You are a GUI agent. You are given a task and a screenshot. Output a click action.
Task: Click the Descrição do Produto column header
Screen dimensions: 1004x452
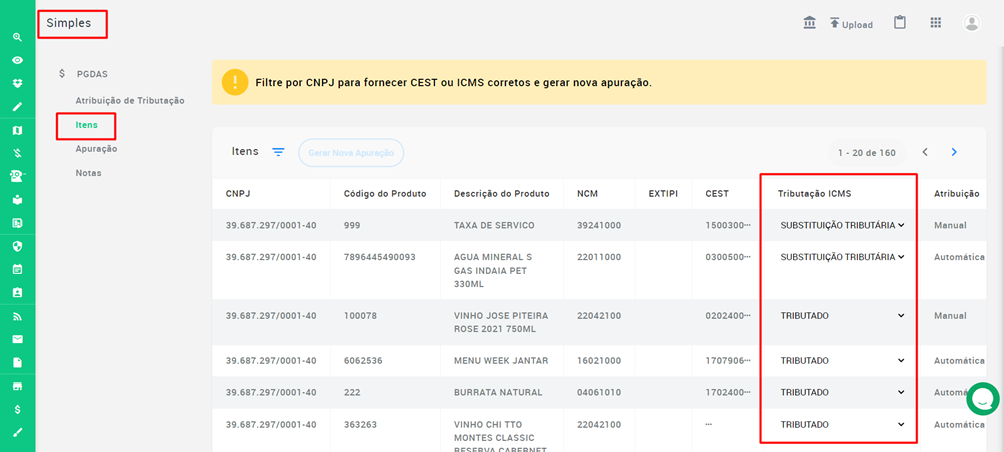[x=501, y=194]
